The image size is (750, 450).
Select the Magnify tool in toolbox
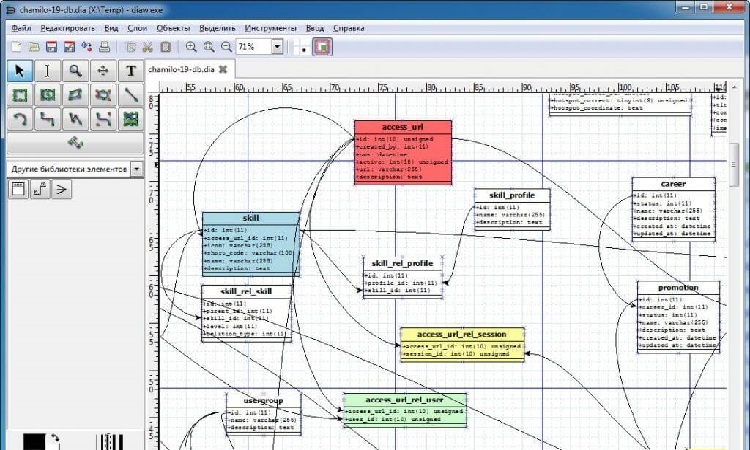pos(75,71)
